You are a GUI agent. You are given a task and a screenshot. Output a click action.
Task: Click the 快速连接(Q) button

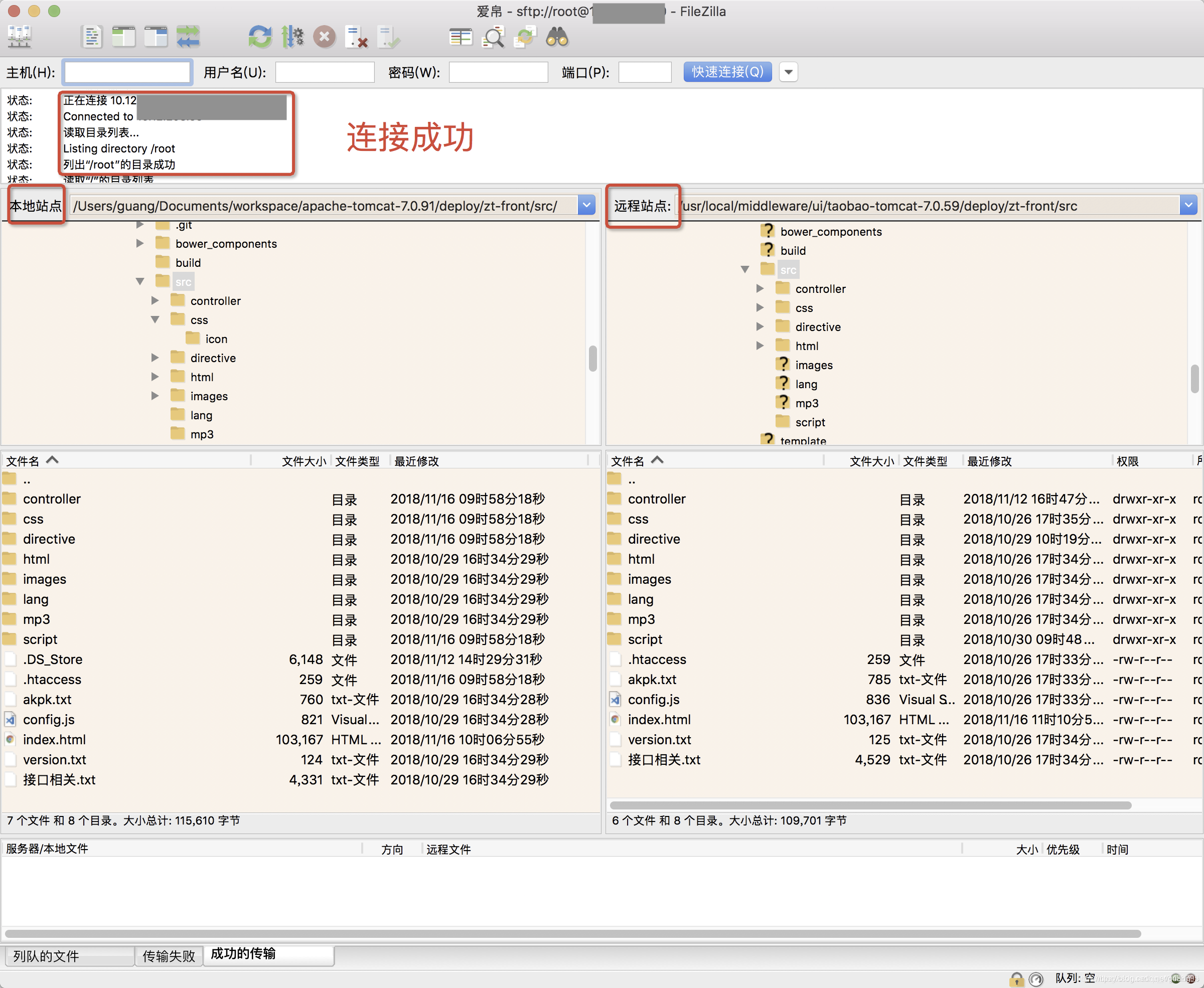pos(727,72)
